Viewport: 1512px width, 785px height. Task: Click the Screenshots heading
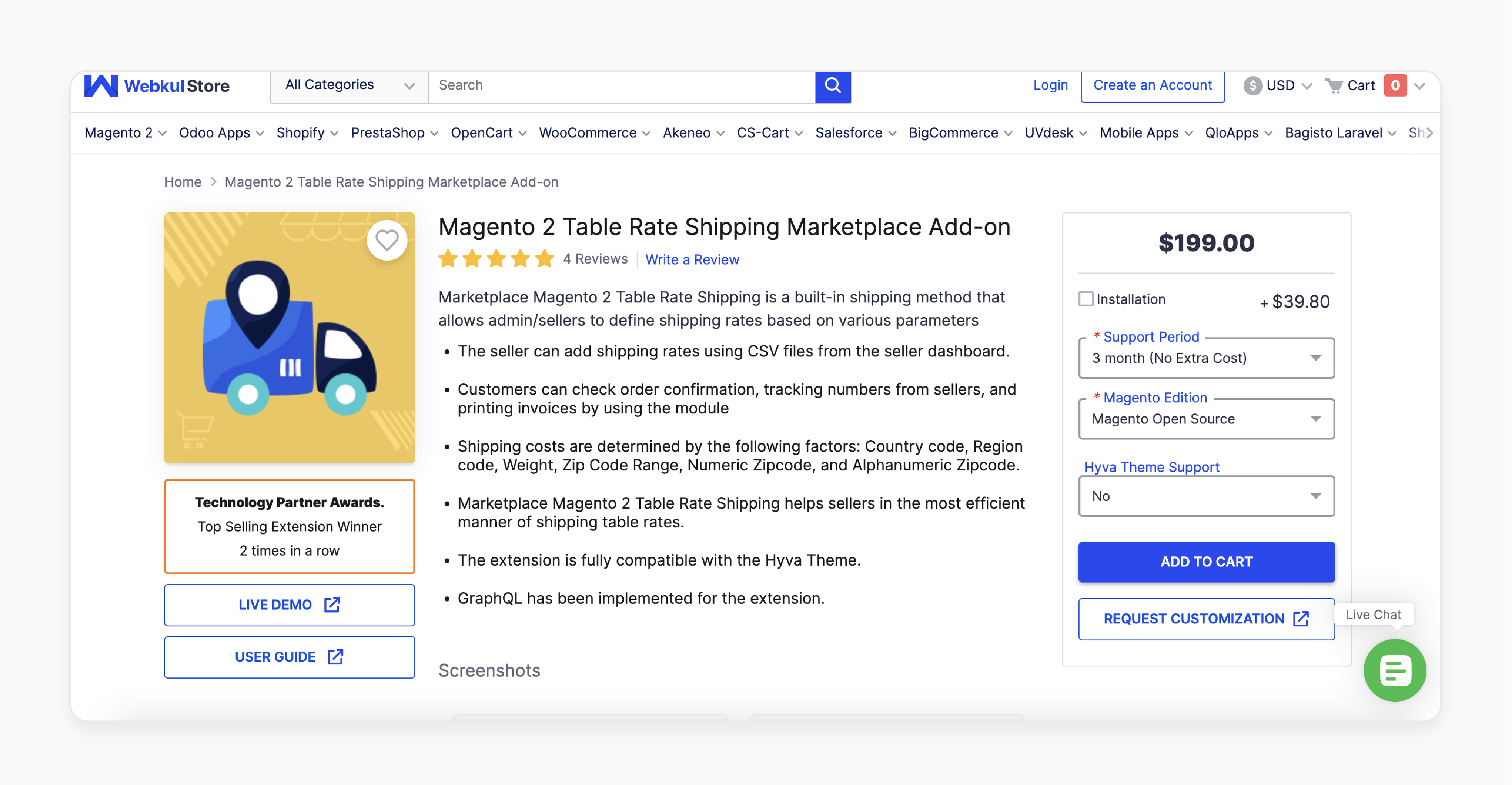[x=489, y=670]
